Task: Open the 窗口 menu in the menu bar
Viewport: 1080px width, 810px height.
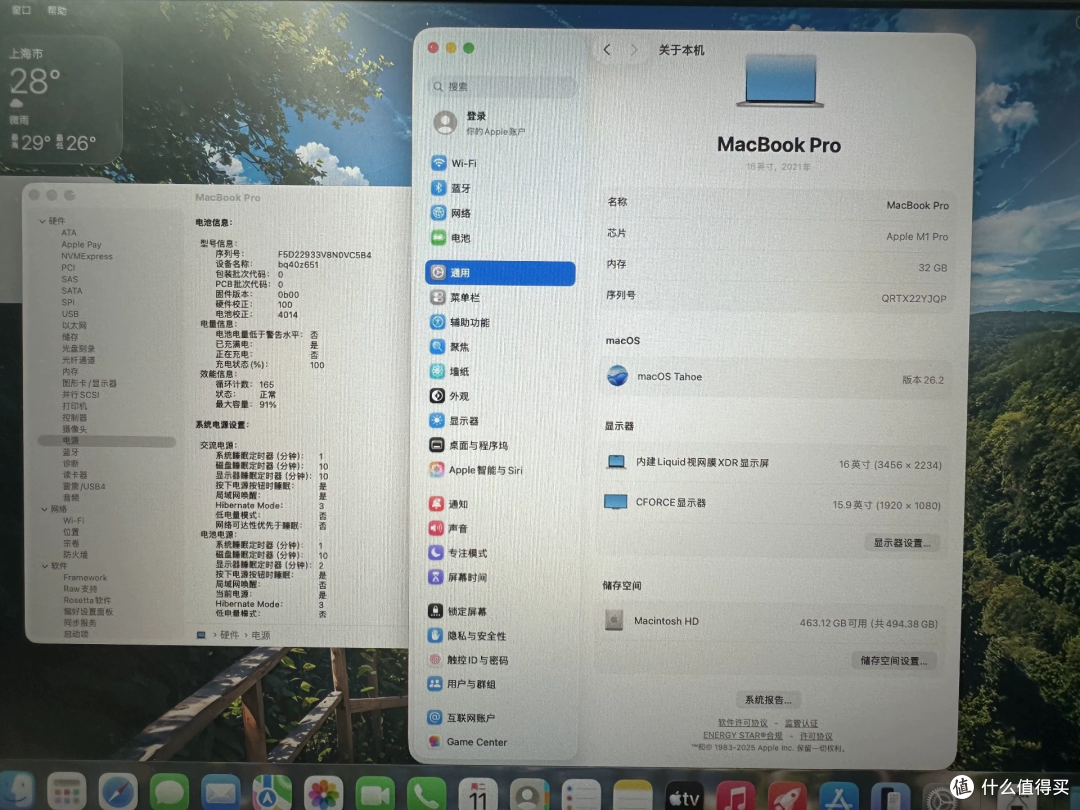Action: 21,10
